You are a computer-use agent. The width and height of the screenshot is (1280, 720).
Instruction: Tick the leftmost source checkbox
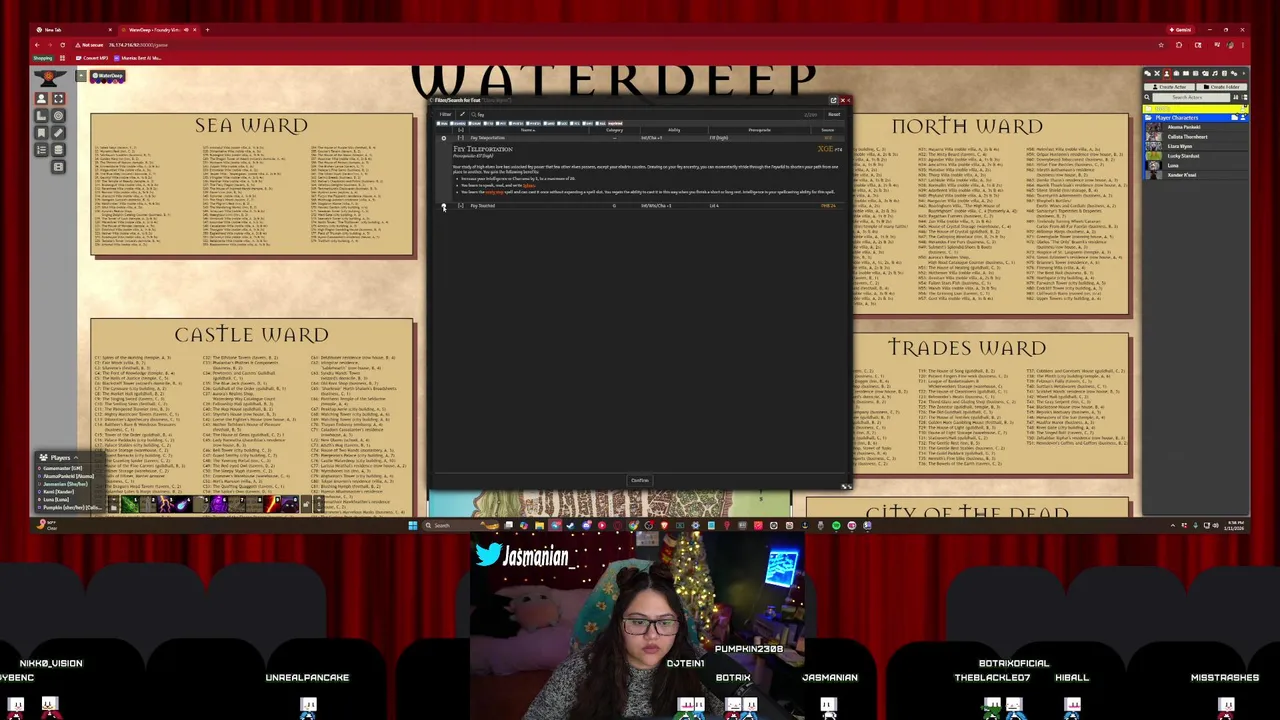pyautogui.click(x=438, y=123)
